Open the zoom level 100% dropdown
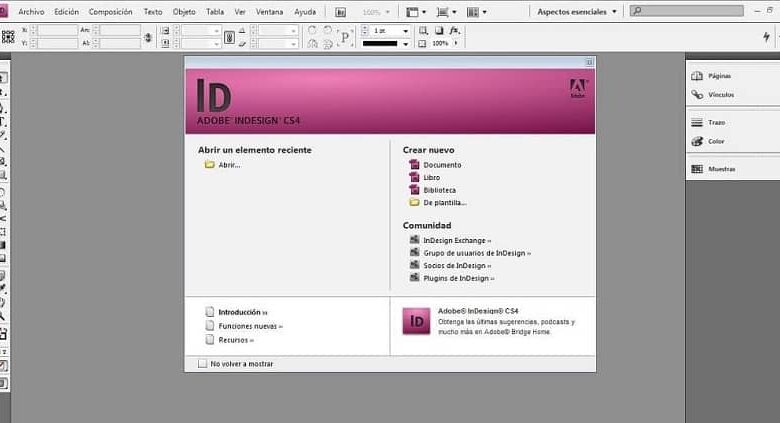The image size is (780, 423). point(376,12)
